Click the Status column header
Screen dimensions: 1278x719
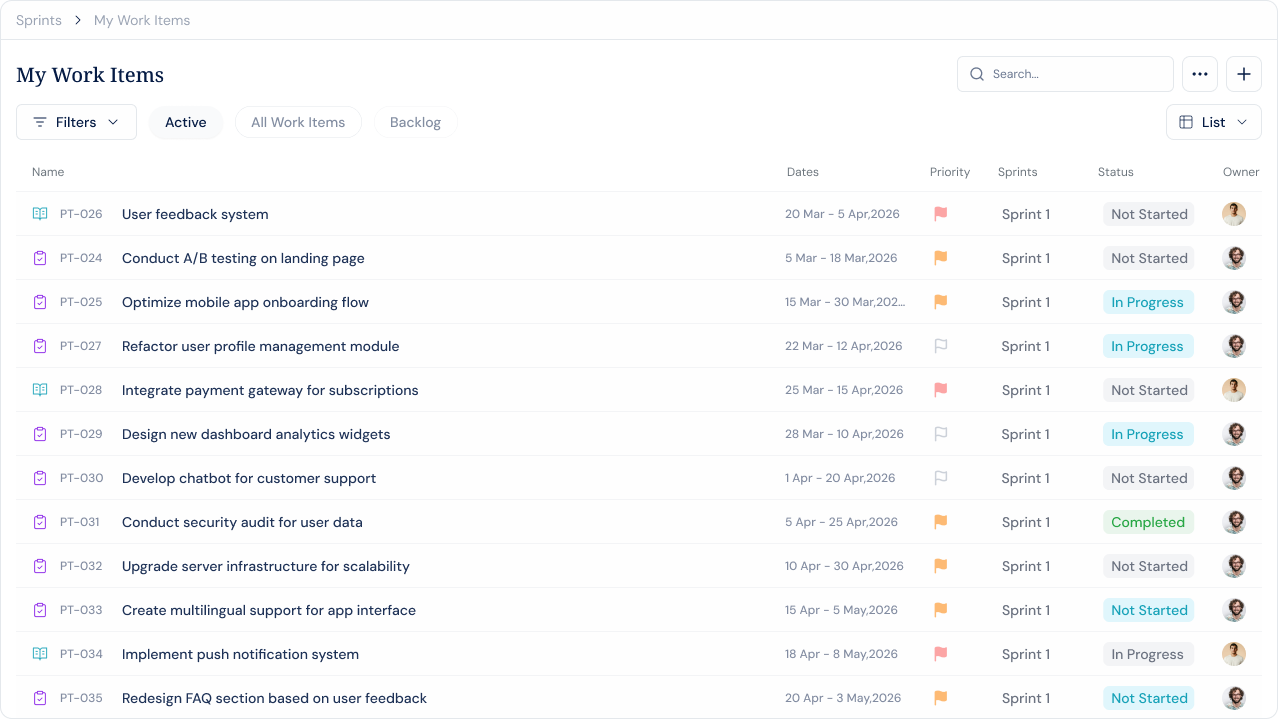(x=1116, y=172)
